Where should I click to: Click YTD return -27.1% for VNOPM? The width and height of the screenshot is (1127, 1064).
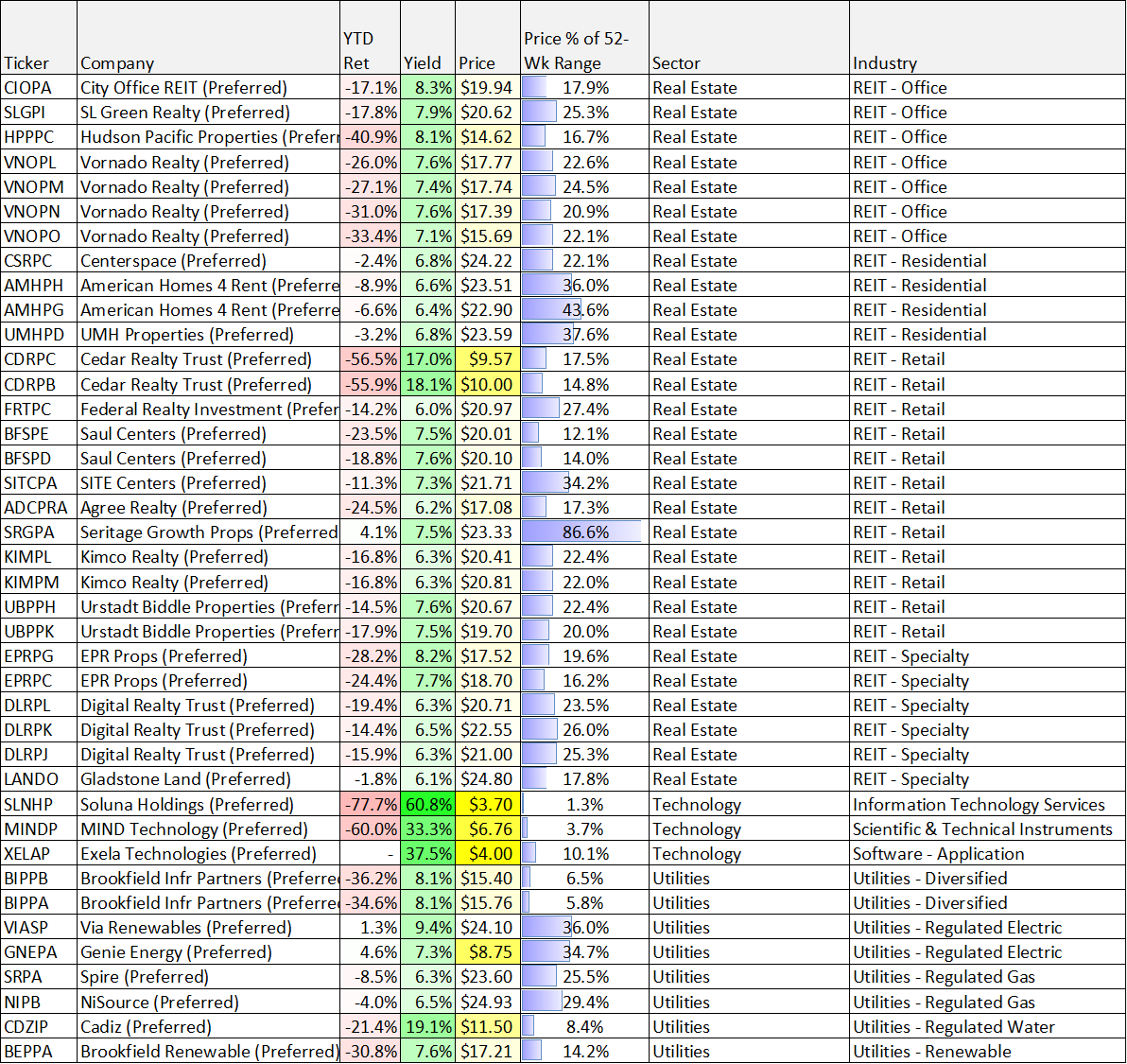pyautogui.click(x=371, y=187)
